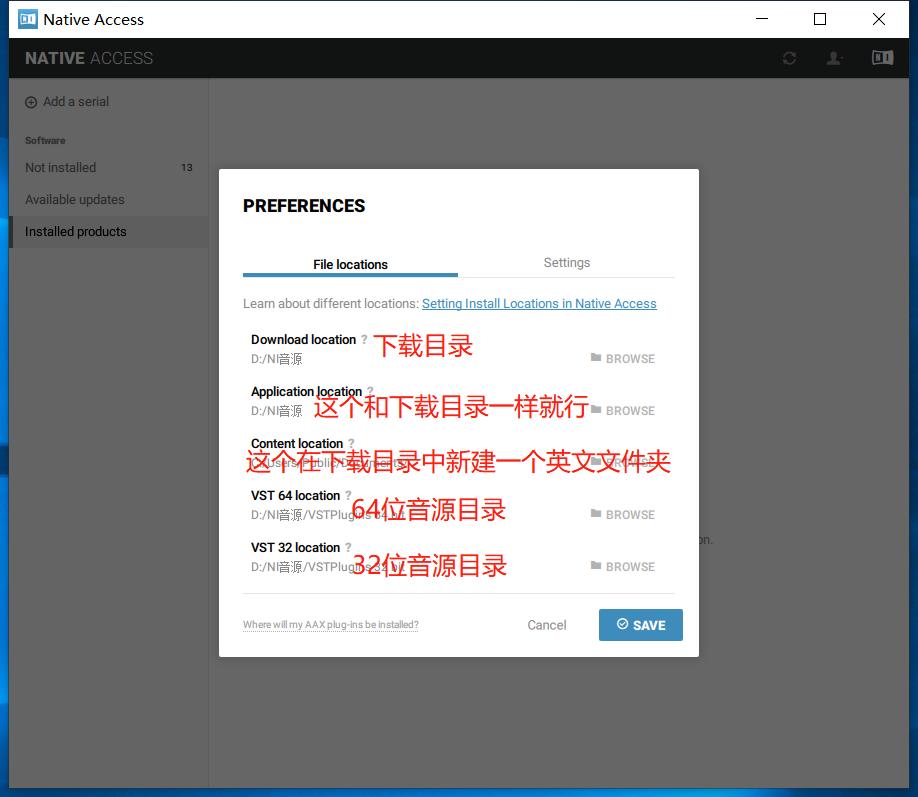Screen dimensions: 918x797
Task: Click the NI logo icon top right
Action: [881, 57]
